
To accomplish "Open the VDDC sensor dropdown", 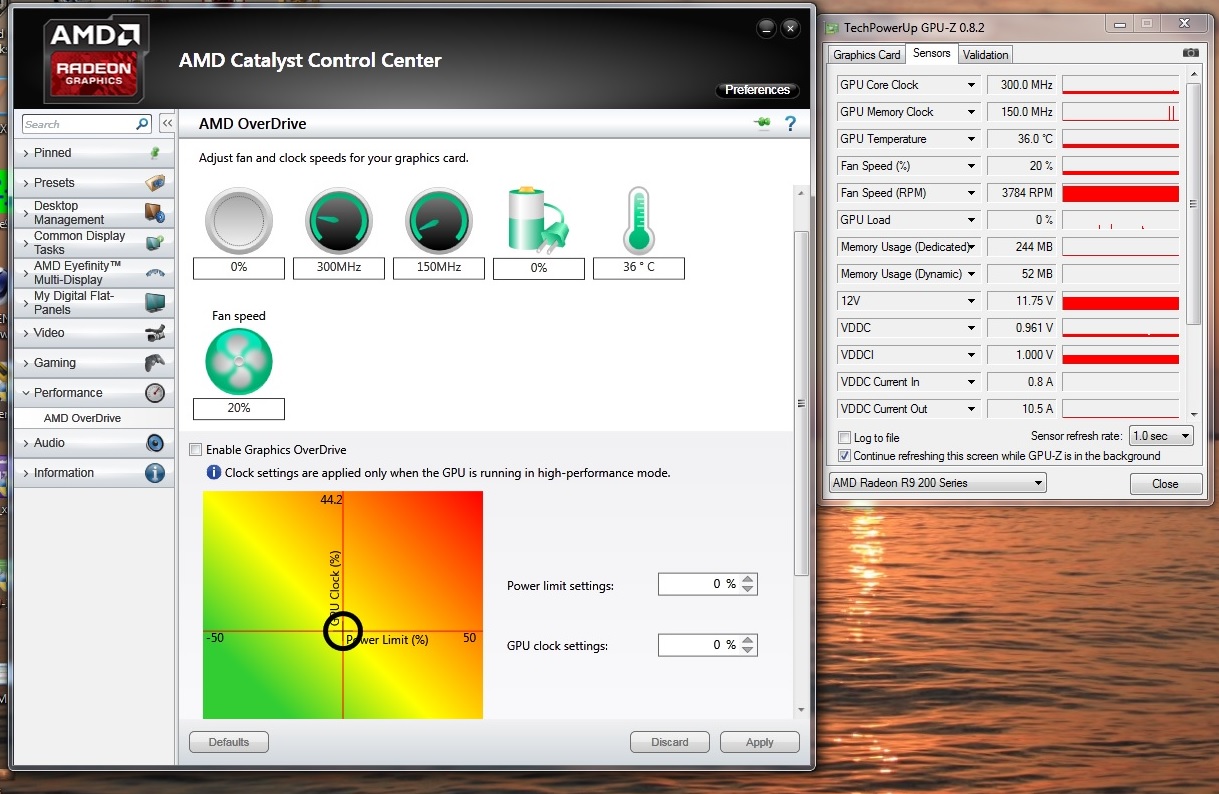I will point(970,328).
